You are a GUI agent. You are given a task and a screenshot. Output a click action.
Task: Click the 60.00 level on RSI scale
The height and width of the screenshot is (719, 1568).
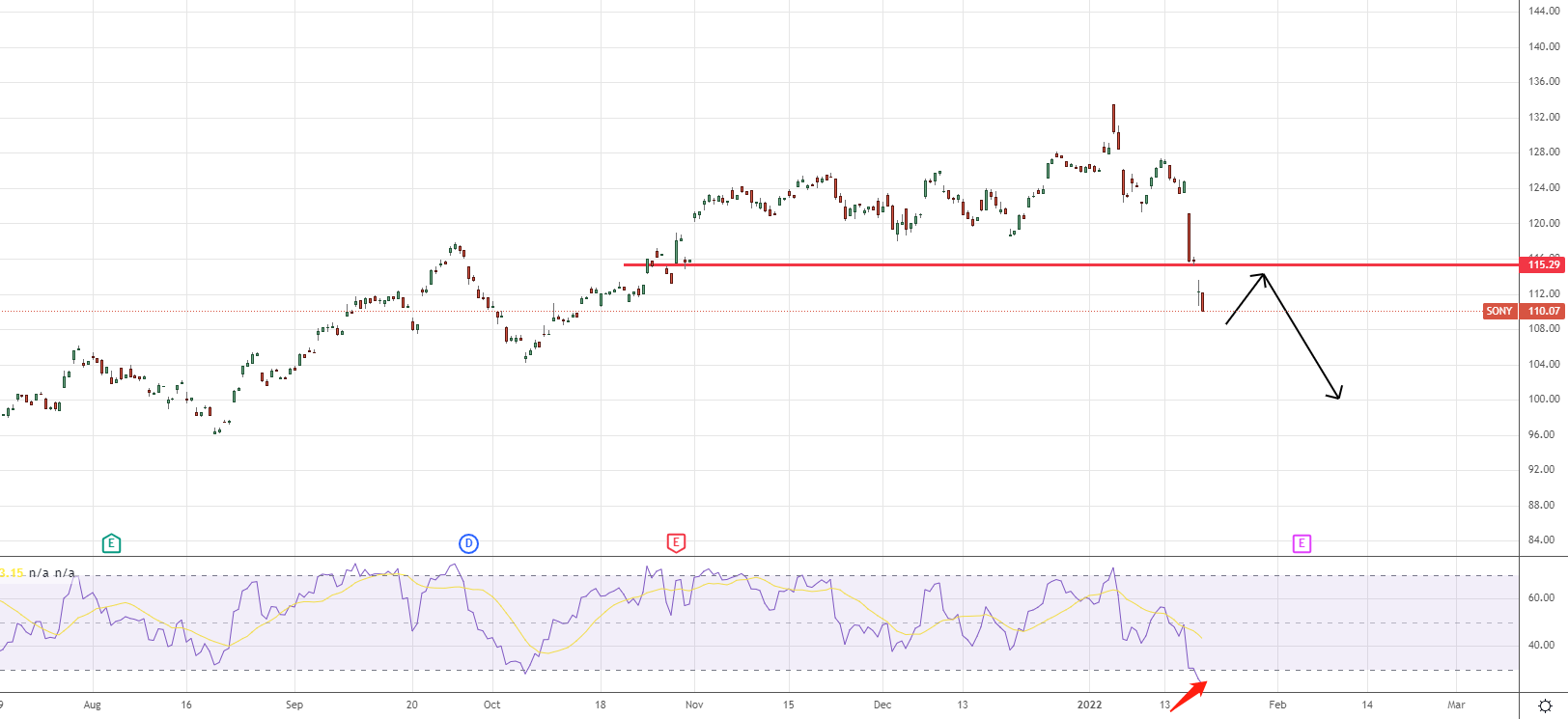1541,598
